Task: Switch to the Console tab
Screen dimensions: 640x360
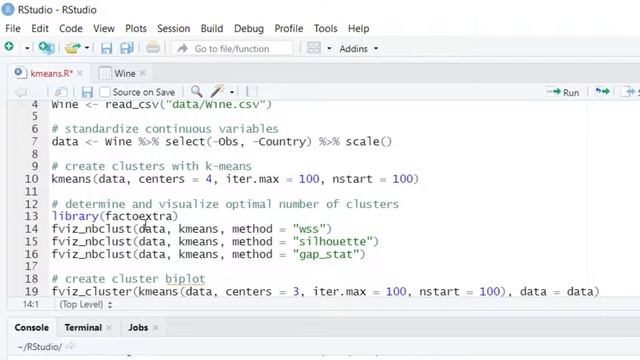Action: (x=31, y=328)
